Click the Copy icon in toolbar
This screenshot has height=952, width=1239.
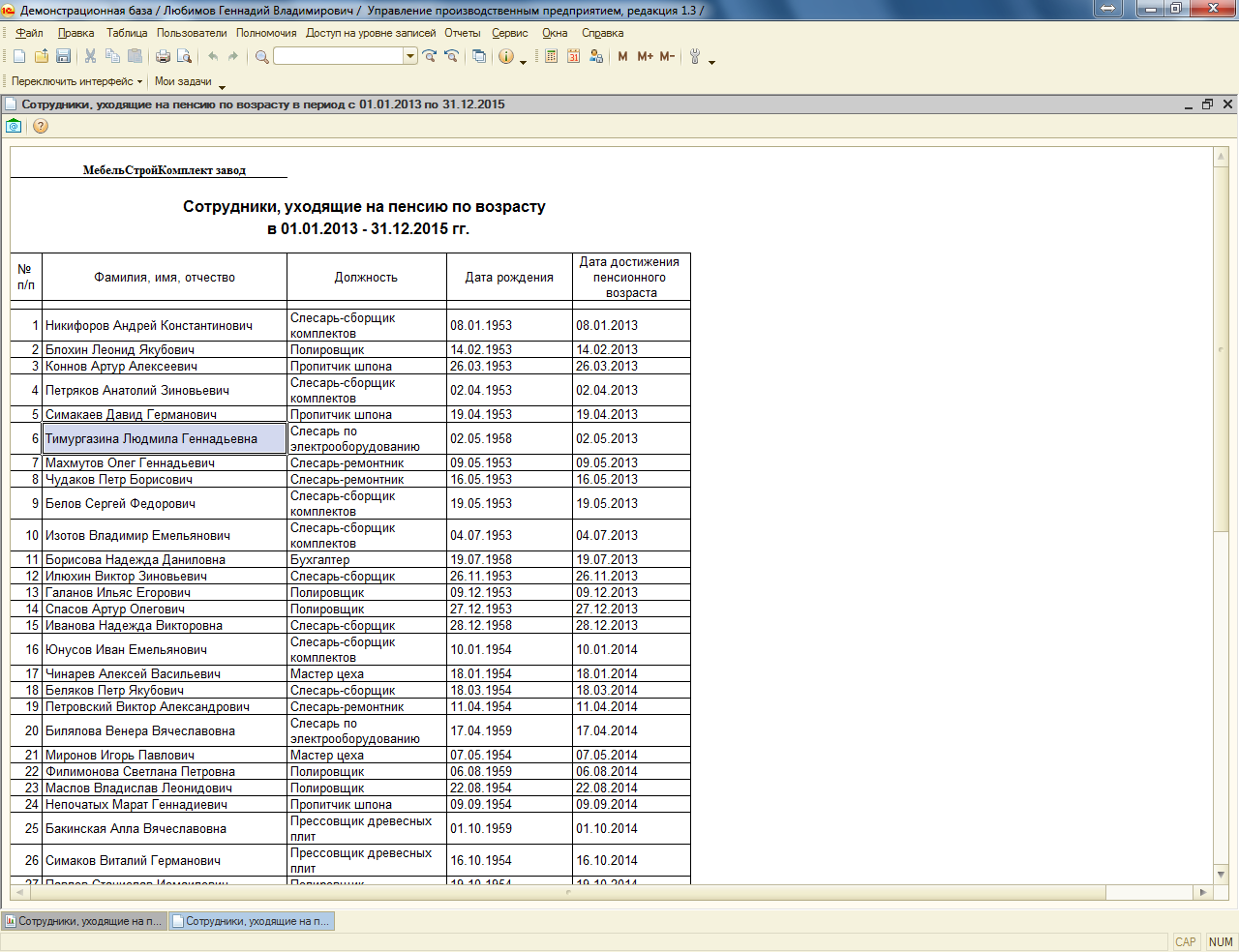coord(113,57)
